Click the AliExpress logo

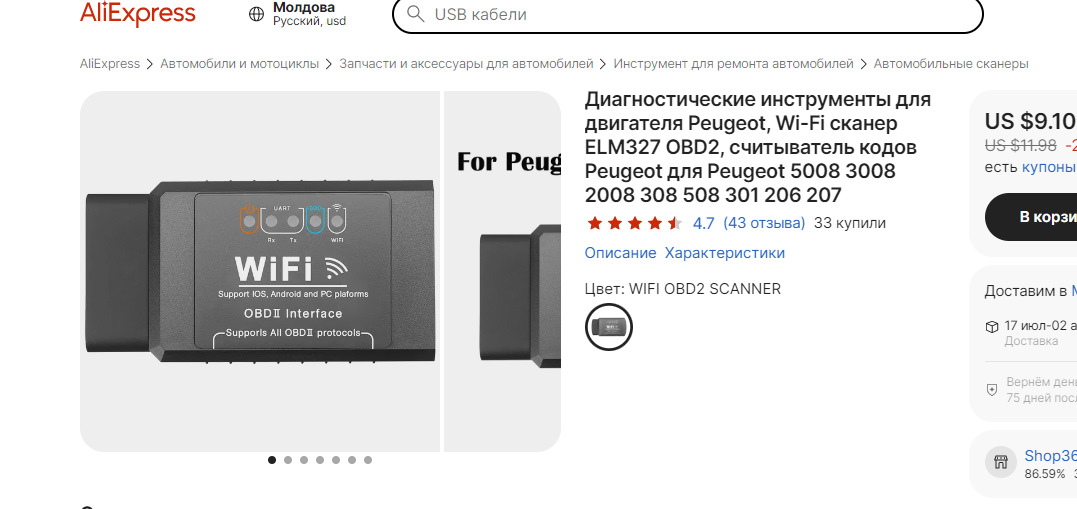click(137, 13)
